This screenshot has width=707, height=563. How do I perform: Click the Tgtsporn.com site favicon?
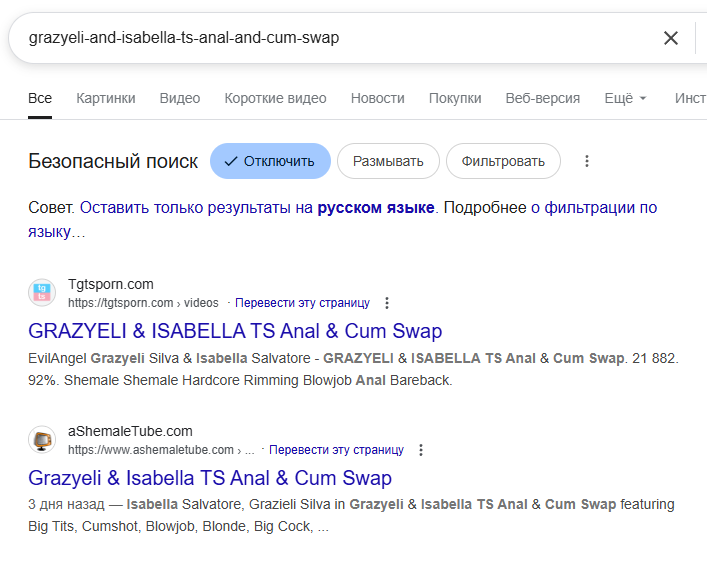(x=42, y=293)
